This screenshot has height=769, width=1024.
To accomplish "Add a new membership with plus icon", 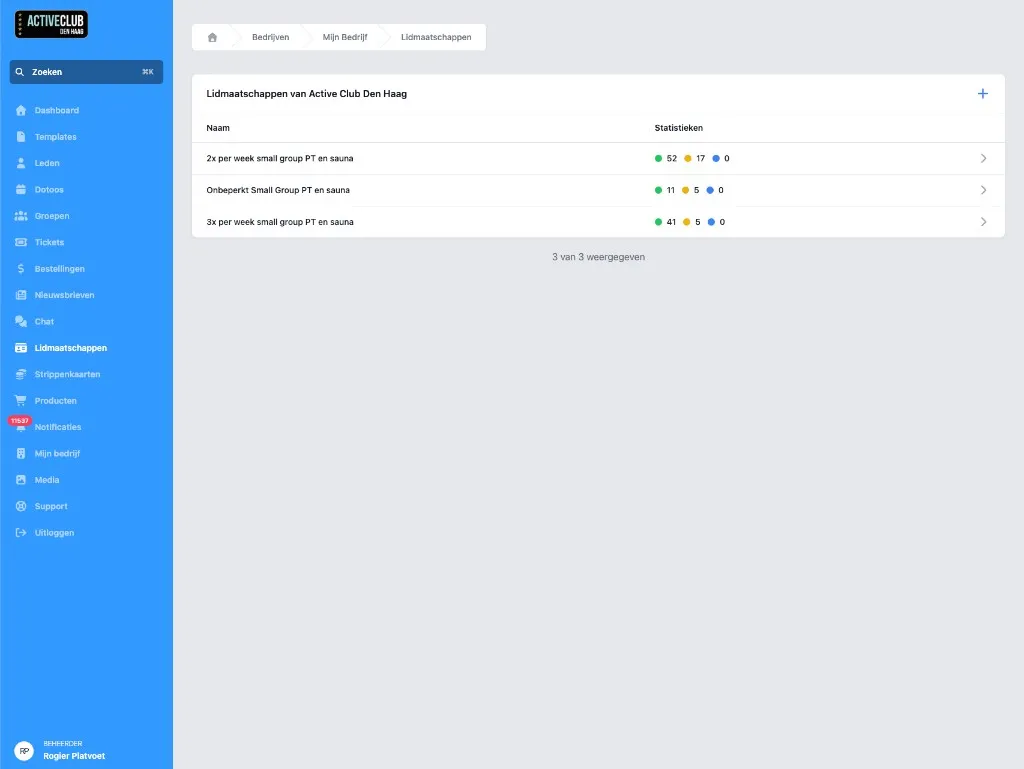I will 982,93.
